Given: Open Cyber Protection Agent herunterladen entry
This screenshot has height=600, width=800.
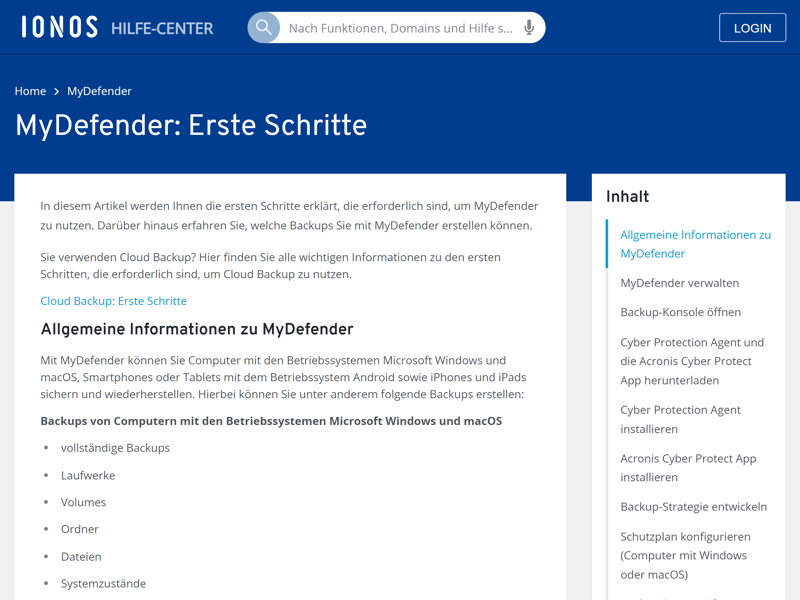Looking at the screenshot, I should tap(691, 361).
